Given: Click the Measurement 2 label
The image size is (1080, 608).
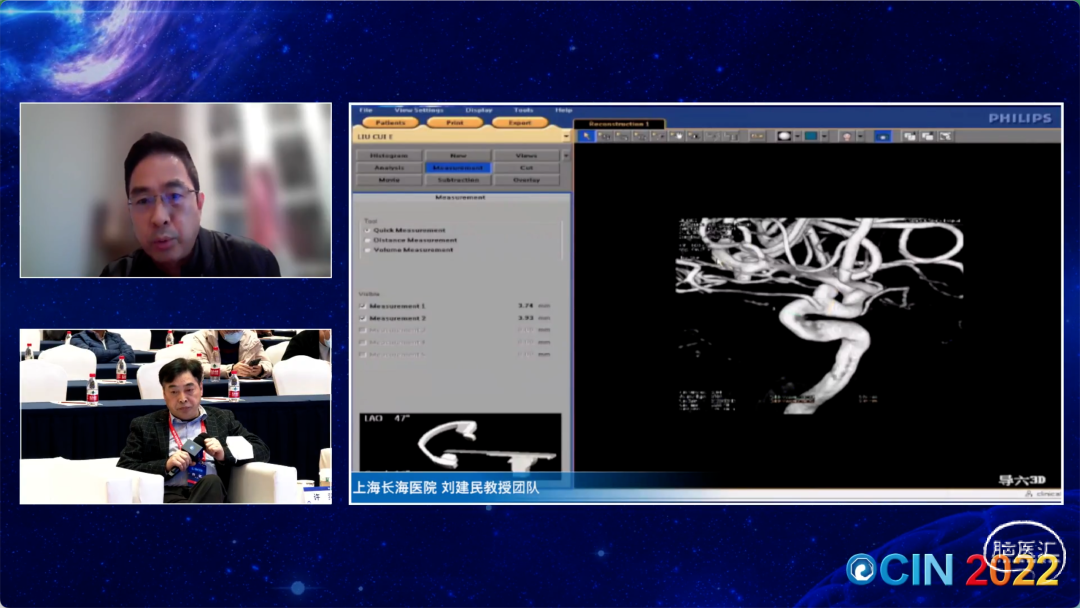Looking at the screenshot, I should click(397, 318).
